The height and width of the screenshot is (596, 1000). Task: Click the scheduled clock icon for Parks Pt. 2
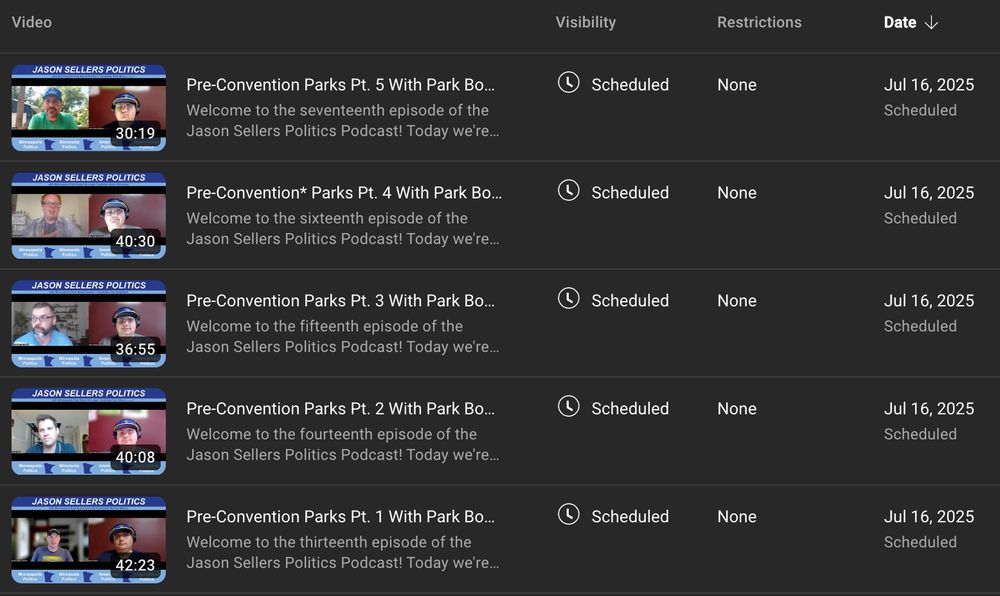568,407
